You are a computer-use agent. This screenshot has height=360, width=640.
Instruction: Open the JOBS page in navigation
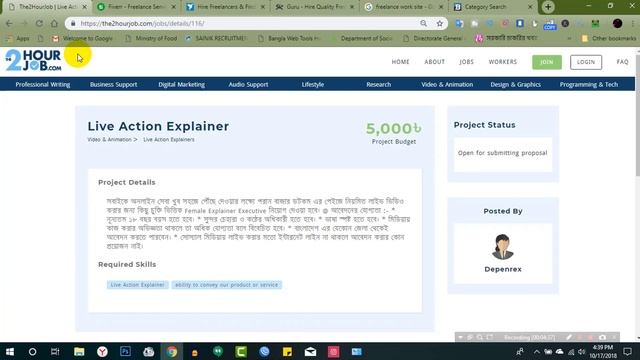point(467,62)
